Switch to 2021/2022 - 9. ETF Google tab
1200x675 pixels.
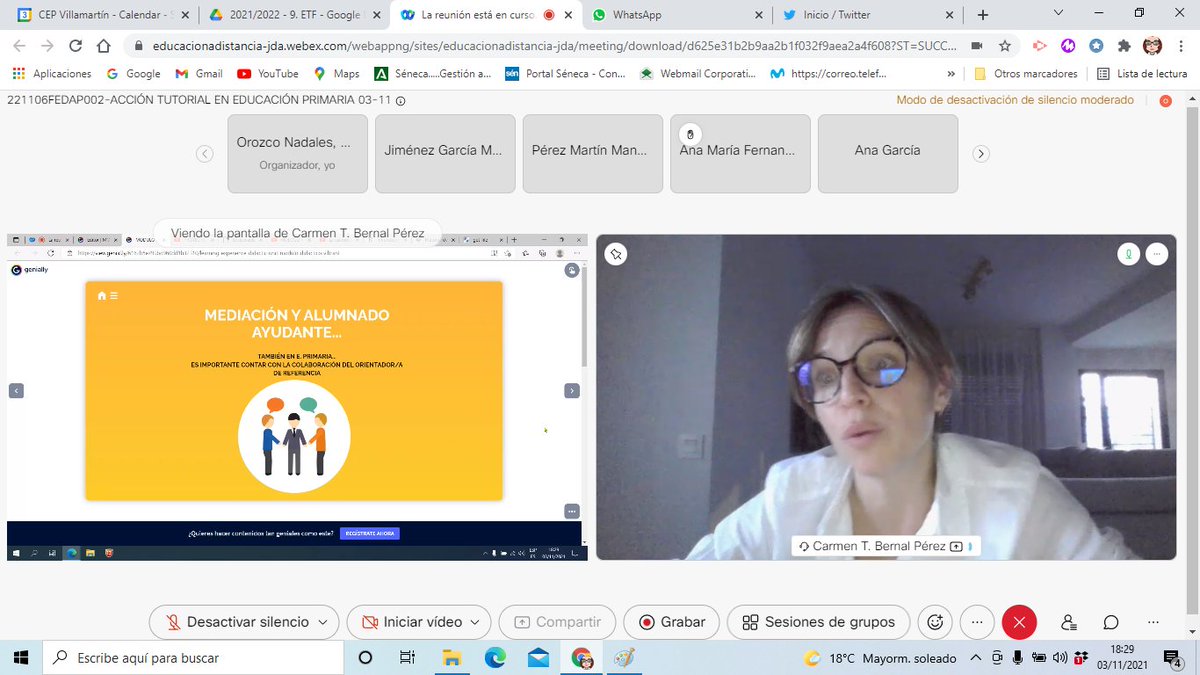(293, 15)
